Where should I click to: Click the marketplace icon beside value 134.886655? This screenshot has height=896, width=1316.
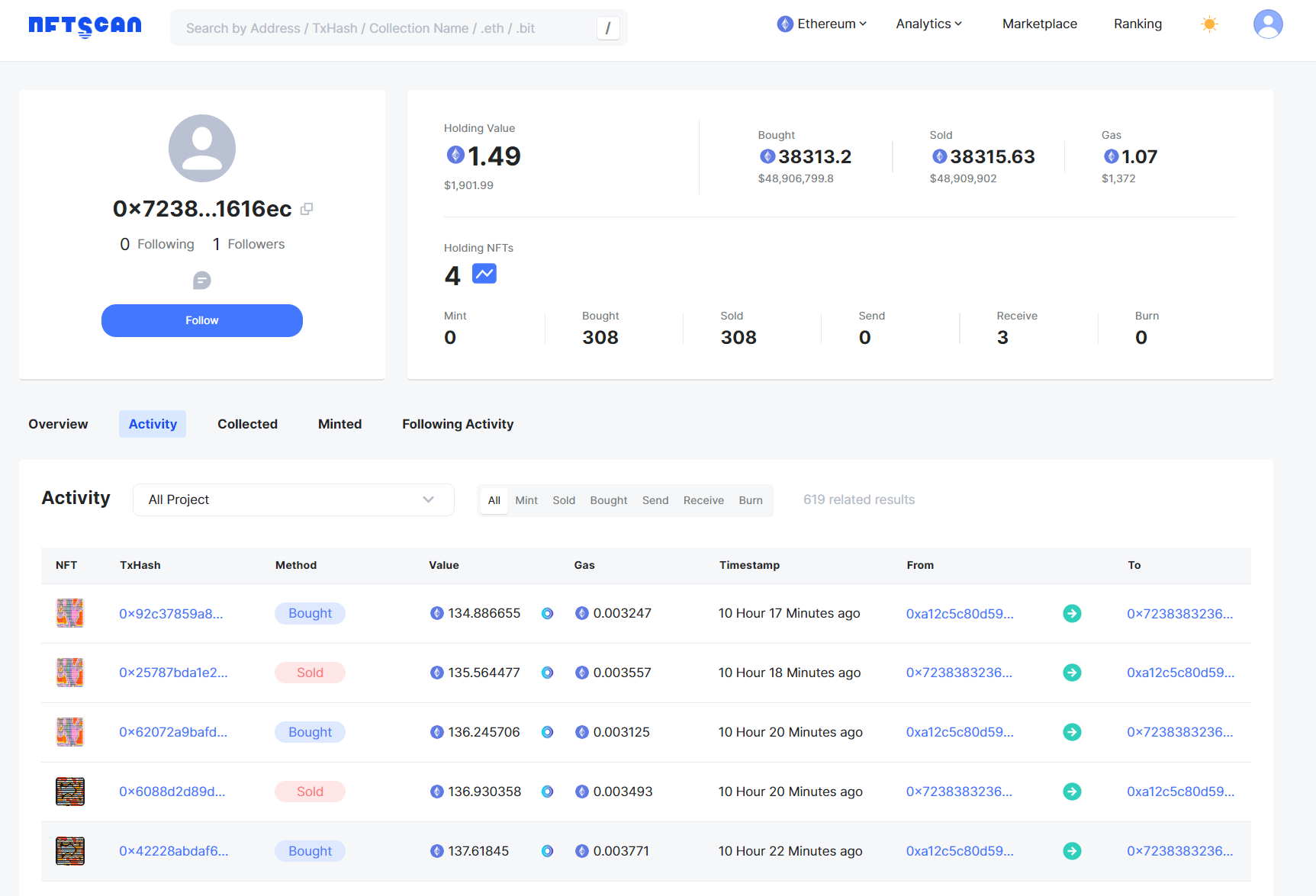pyautogui.click(x=547, y=613)
